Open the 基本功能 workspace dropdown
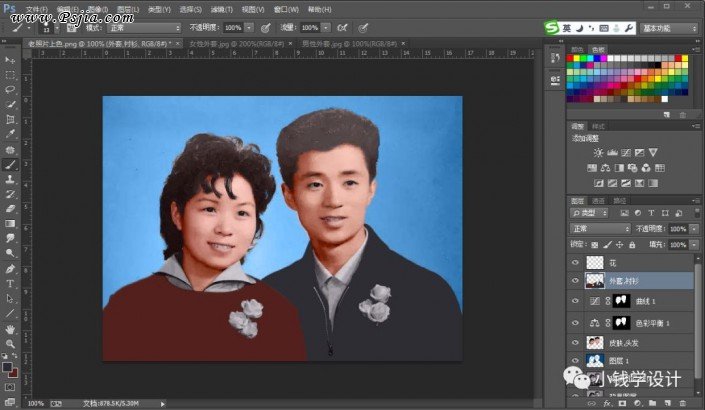Viewport: 705px width, 410px height. tap(669, 28)
